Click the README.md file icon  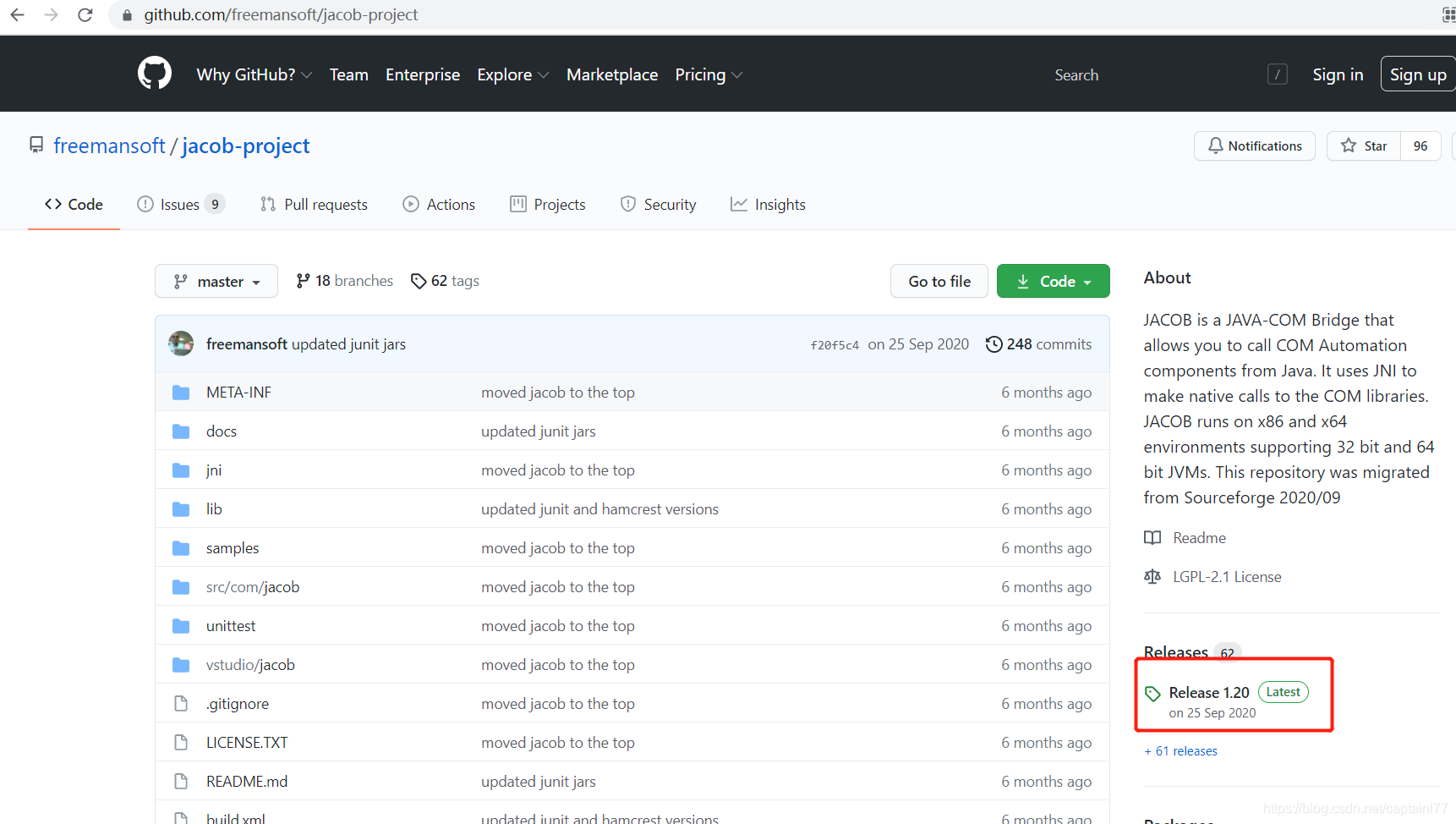pos(181,781)
